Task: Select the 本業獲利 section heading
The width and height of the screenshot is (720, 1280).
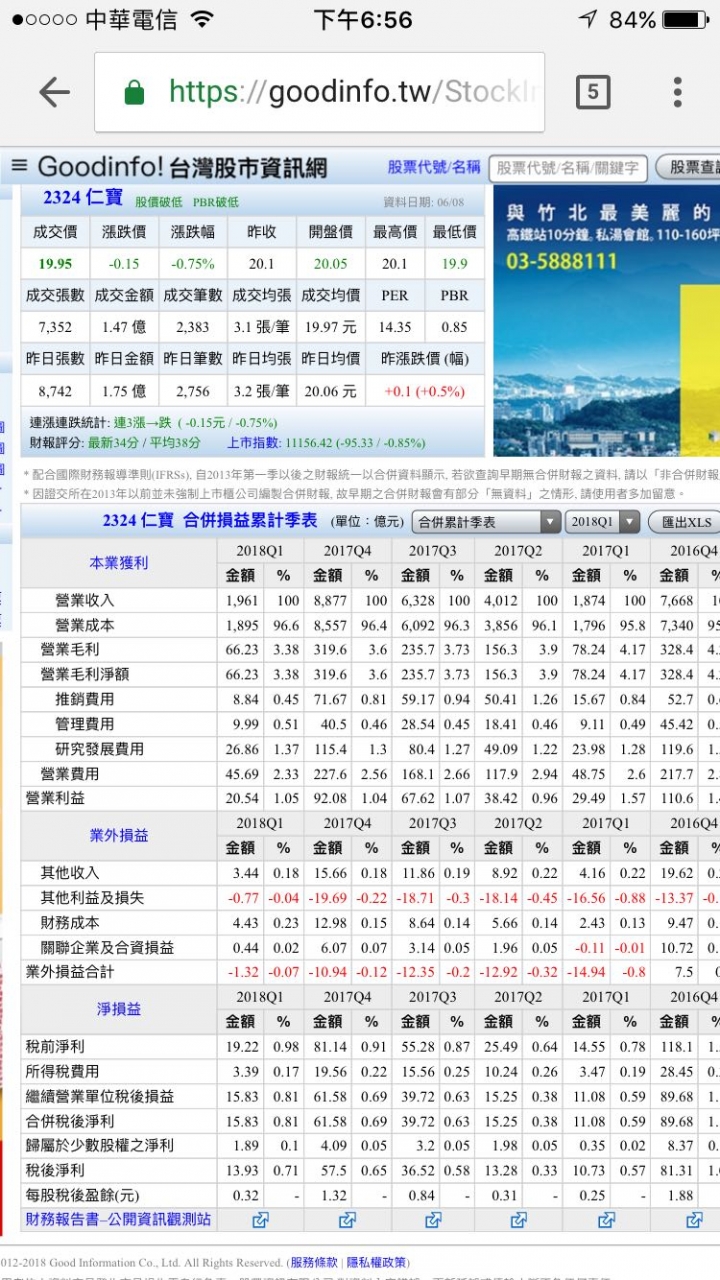Action: click(x=119, y=563)
